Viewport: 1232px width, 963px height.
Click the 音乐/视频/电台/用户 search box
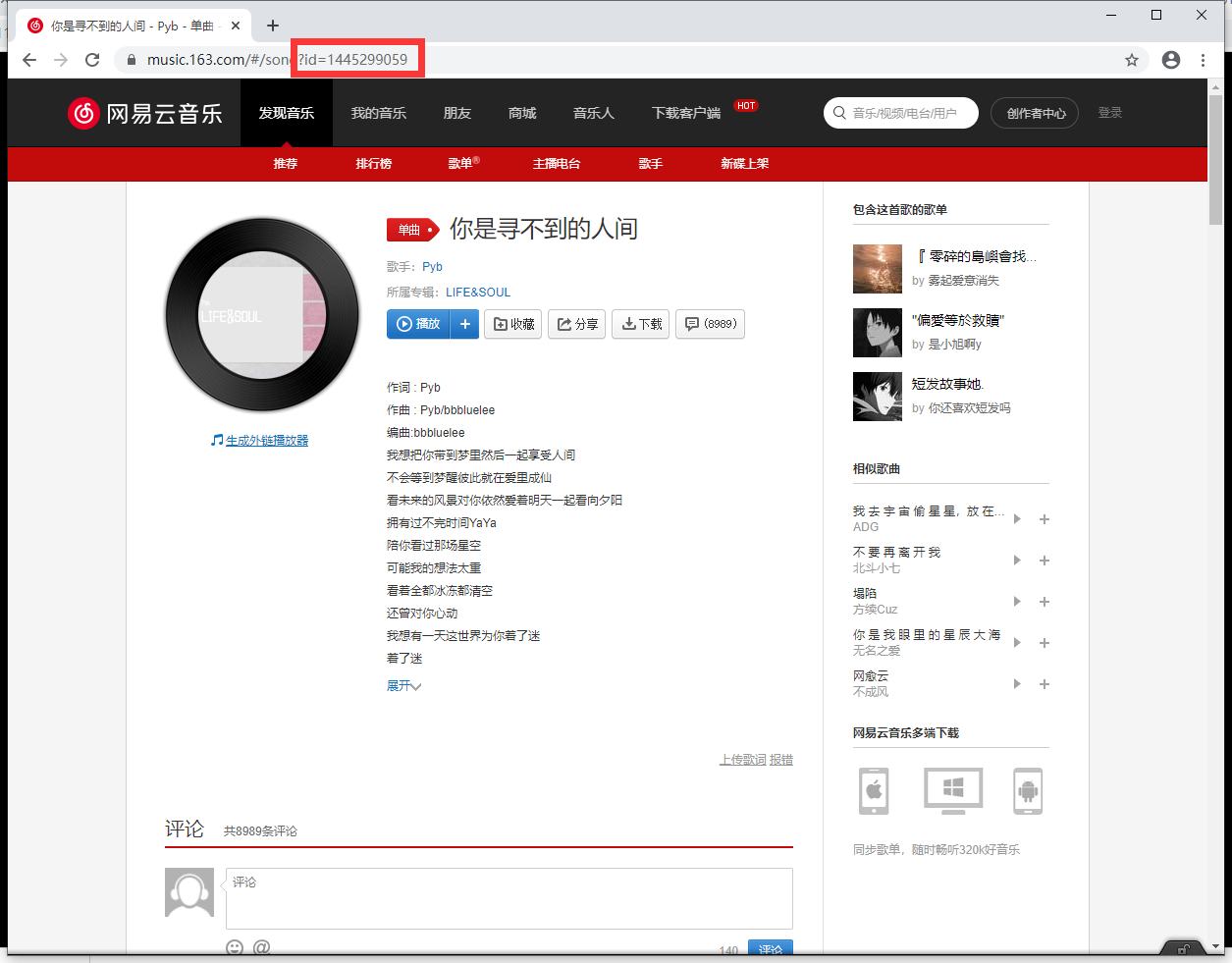tap(903, 113)
